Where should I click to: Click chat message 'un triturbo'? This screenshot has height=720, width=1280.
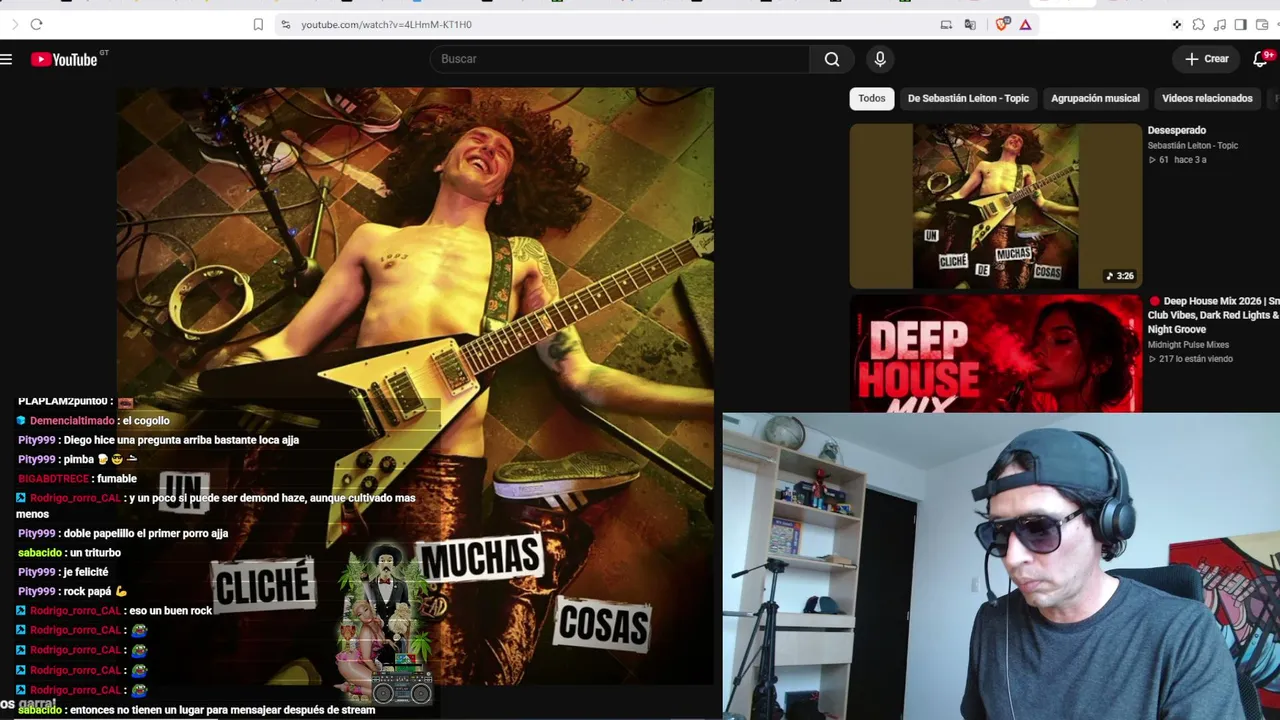click(95, 553)
